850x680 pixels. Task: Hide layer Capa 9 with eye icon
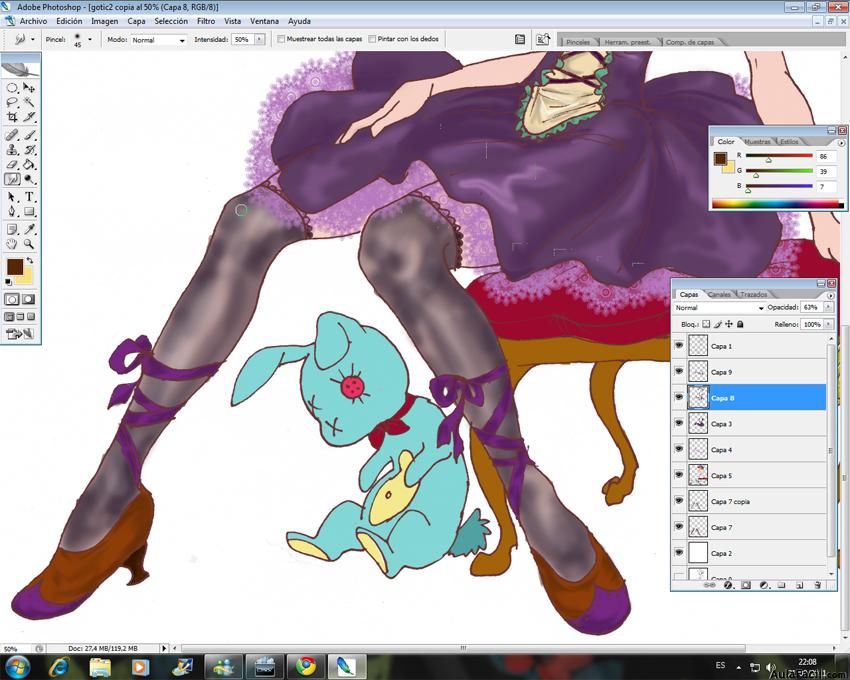pos(679,371)
